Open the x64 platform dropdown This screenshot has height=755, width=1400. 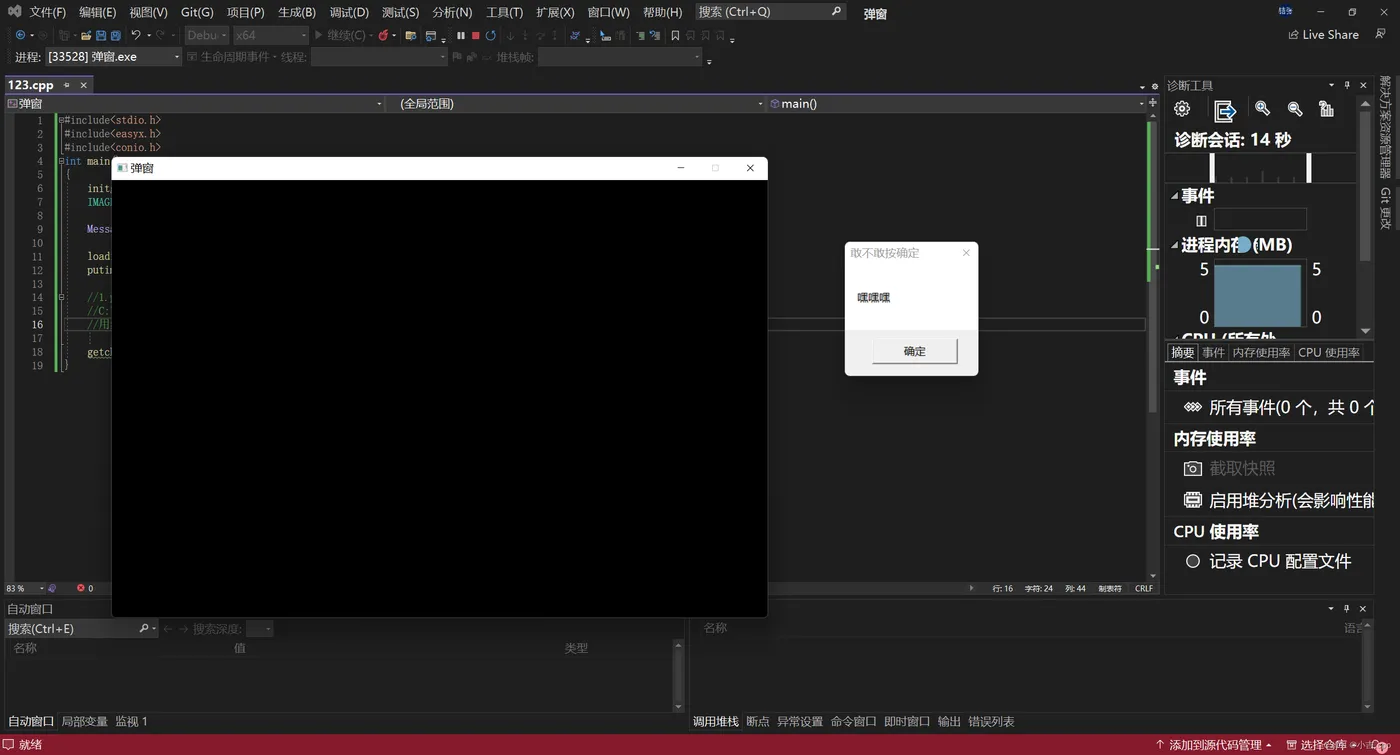tap(271, 35)
